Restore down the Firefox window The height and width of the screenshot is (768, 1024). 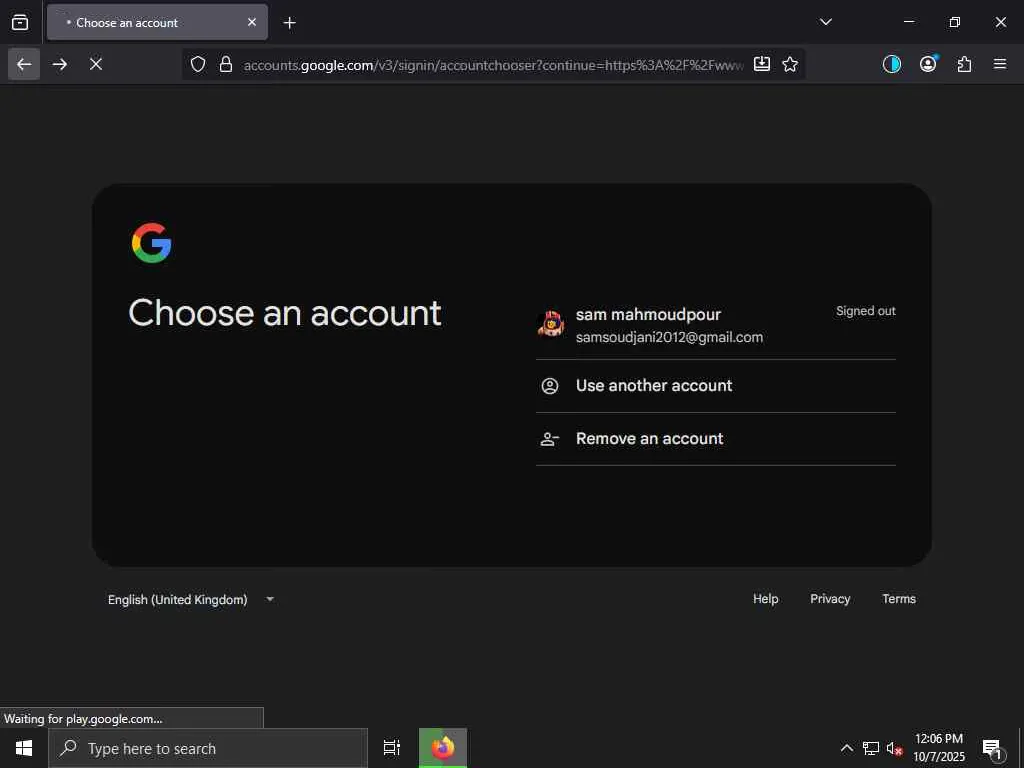pos(954,22)
